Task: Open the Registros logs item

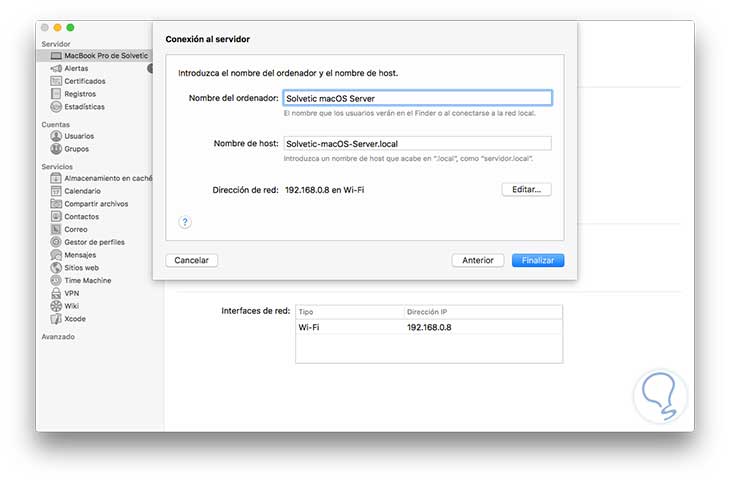Action: 79,94
